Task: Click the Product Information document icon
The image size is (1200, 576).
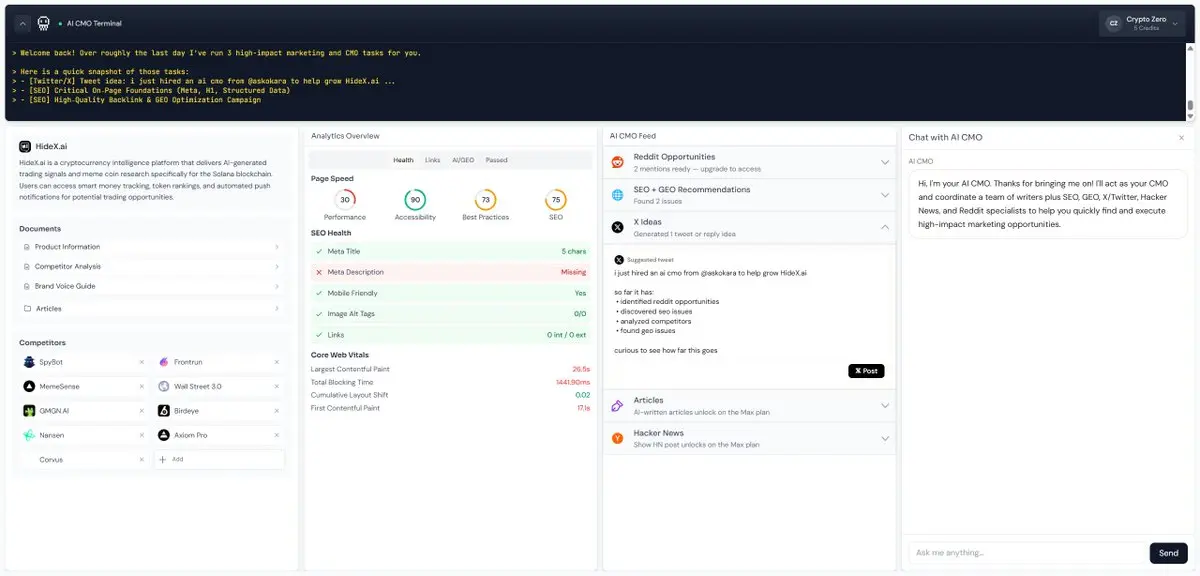Action: (x=26, y=247)
